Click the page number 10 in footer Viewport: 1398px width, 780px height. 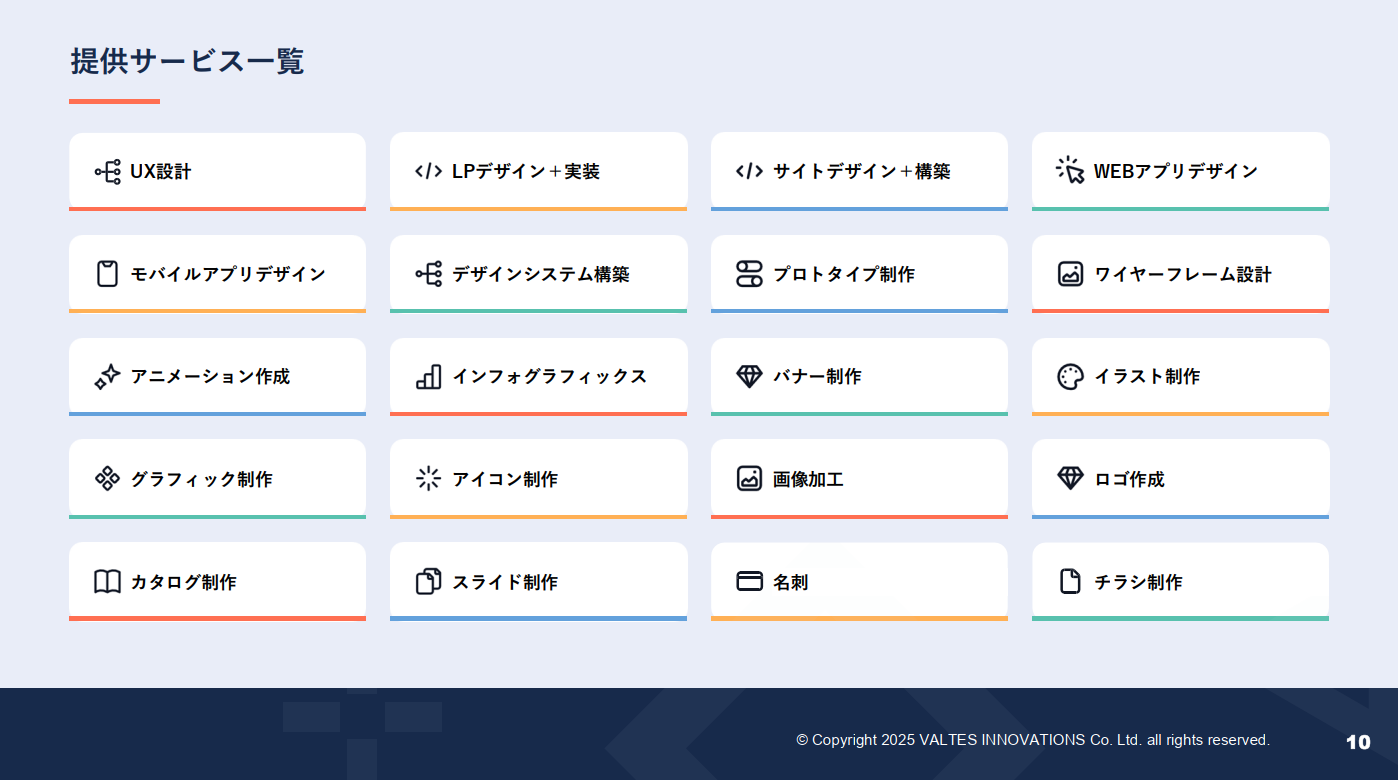coord(1358,742)
